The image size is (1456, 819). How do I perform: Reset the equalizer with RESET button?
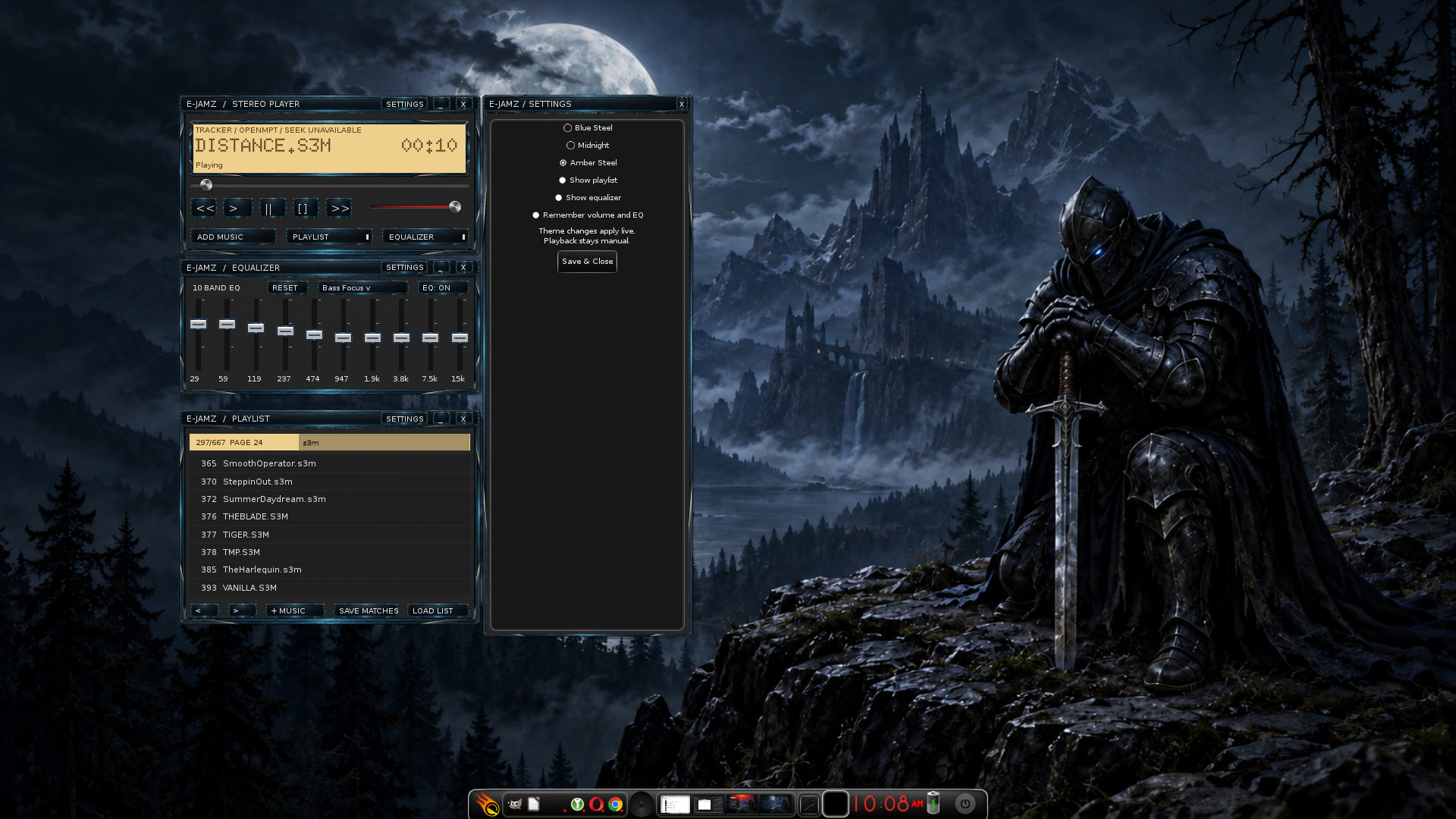point(287,288)
